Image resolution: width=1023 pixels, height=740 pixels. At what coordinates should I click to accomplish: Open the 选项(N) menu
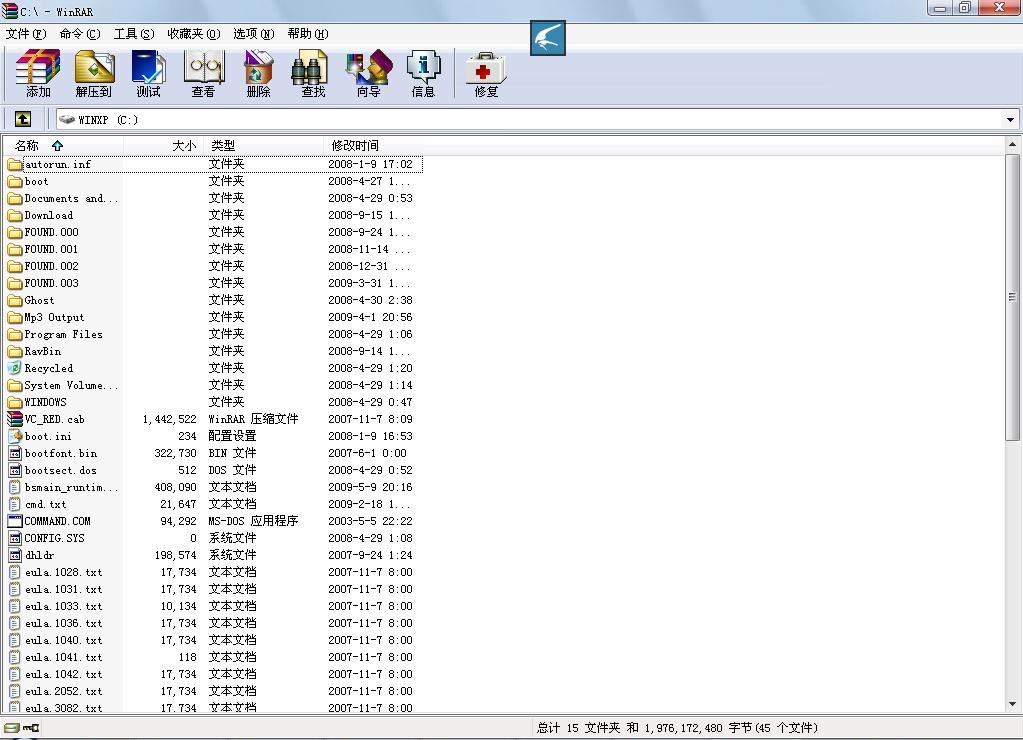click(x=254, y=34)
